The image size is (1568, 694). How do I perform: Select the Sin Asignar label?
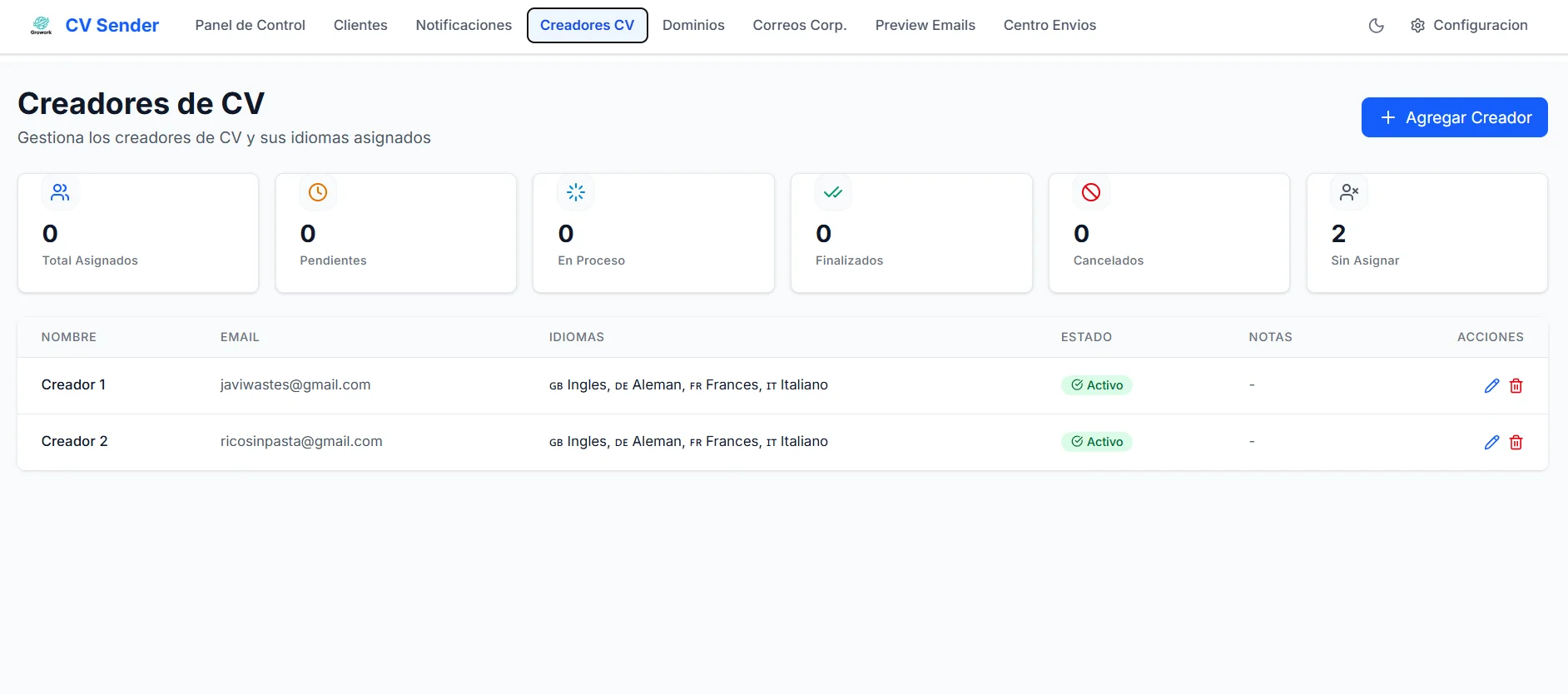1365,260
